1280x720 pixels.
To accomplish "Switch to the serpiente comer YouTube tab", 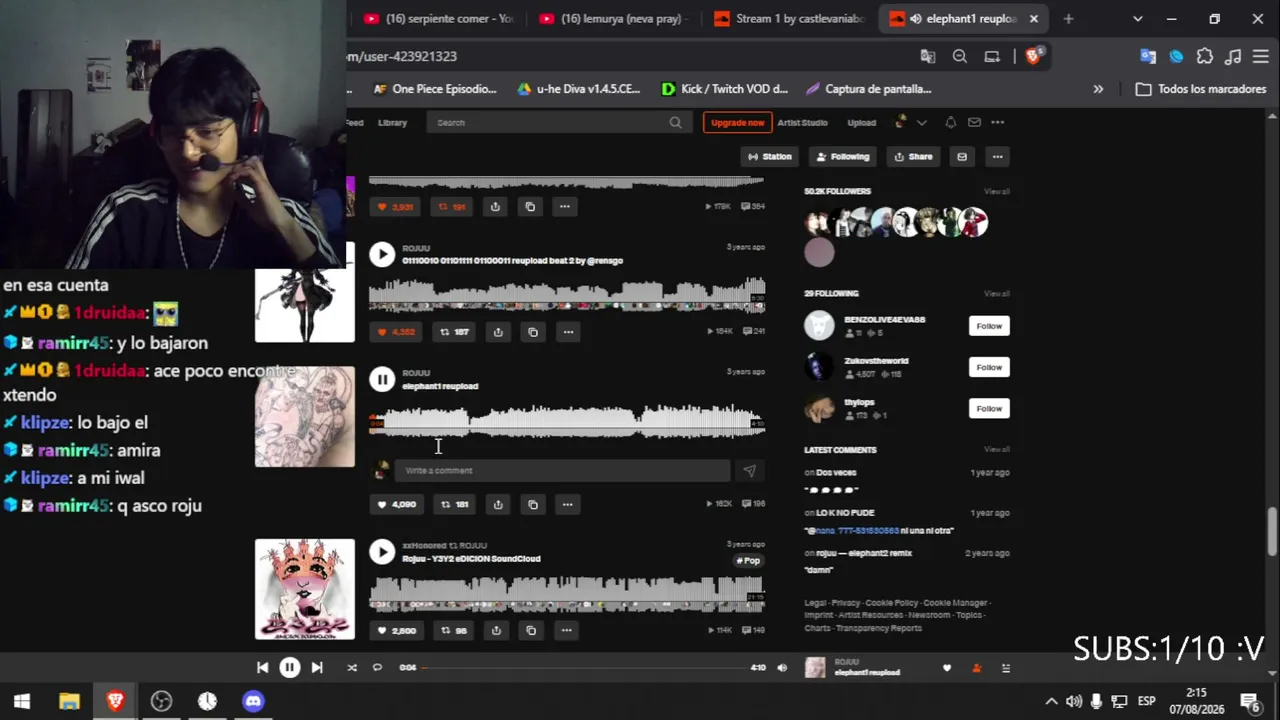I will pyautogui.click(x=440, y=18).
